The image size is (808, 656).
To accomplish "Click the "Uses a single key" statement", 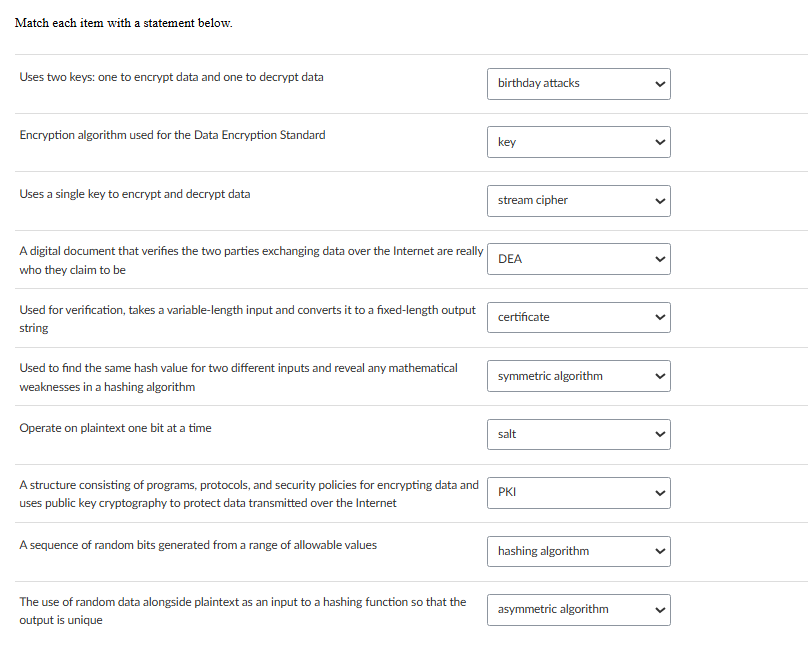I will click(135, 194).
